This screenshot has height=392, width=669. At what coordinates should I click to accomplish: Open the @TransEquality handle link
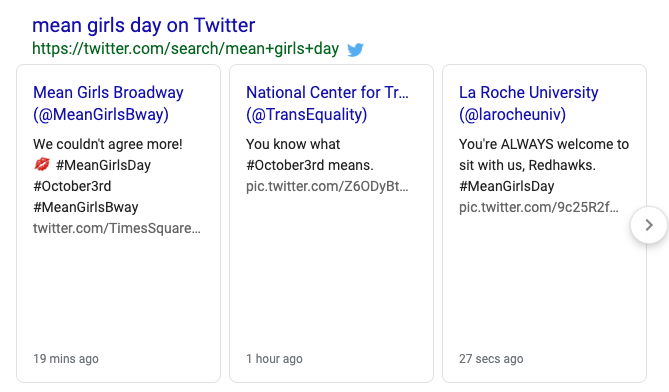(307, 114)
